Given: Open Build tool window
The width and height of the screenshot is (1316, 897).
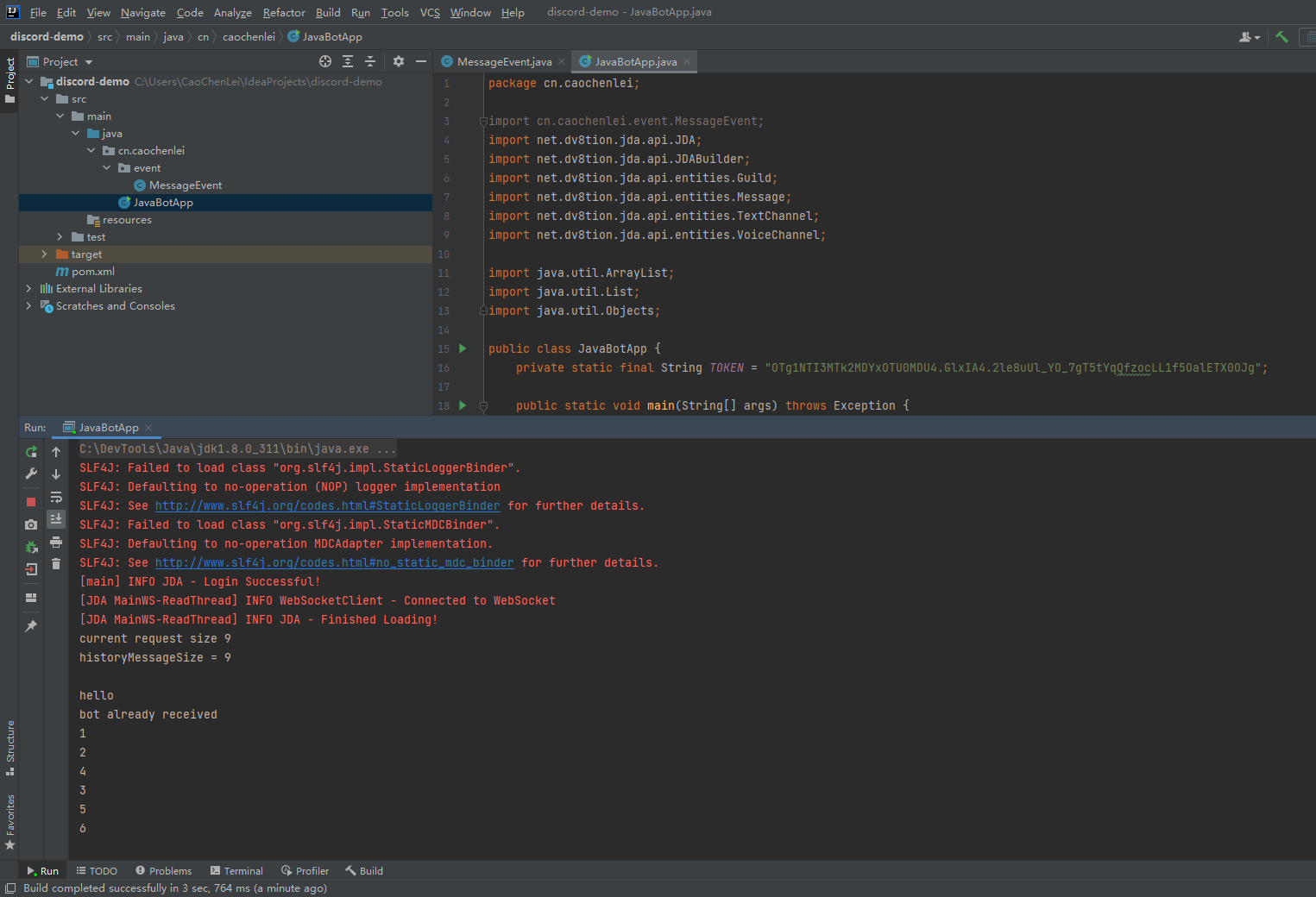Looking at the screenshot, I should [364, 870].
